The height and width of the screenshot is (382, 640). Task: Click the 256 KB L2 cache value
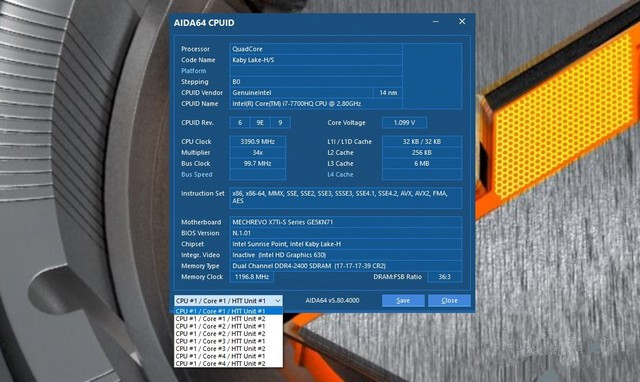422,153
